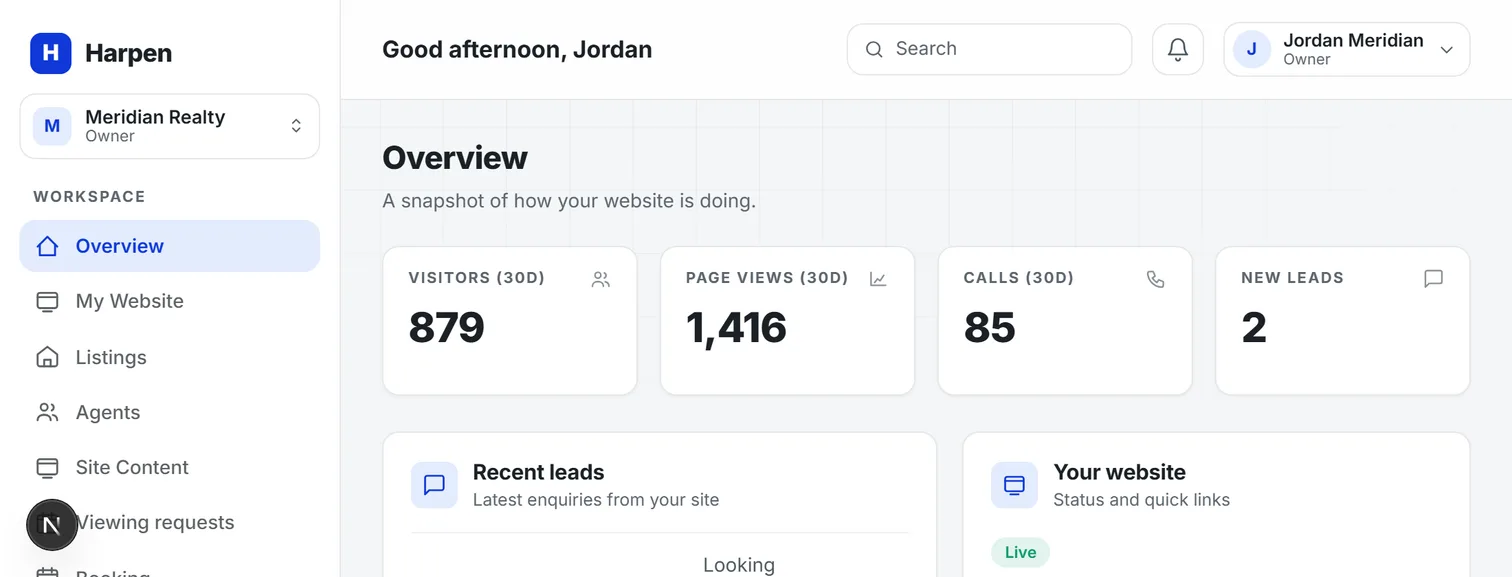Screen dimensions: 1512x577
Task: Click the Agents people icon
Action: point(47,412)
